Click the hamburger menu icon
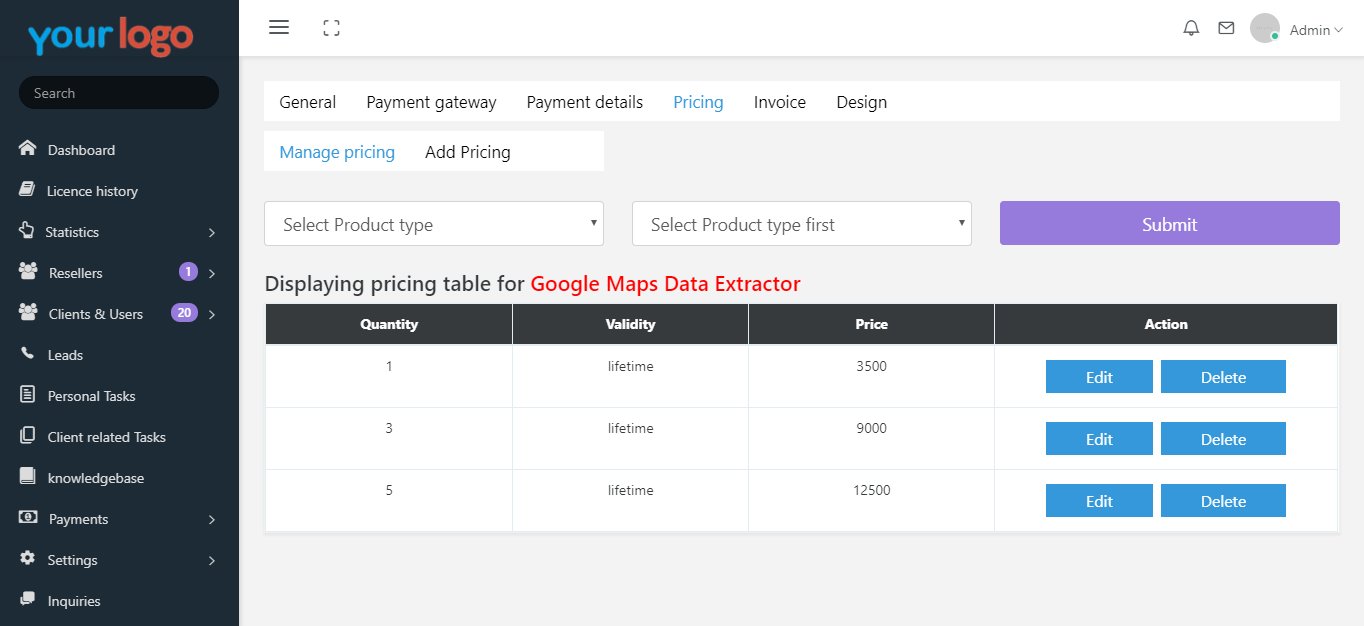The height and width of the screenshot is (626, 1364). (x=279, y=28)
